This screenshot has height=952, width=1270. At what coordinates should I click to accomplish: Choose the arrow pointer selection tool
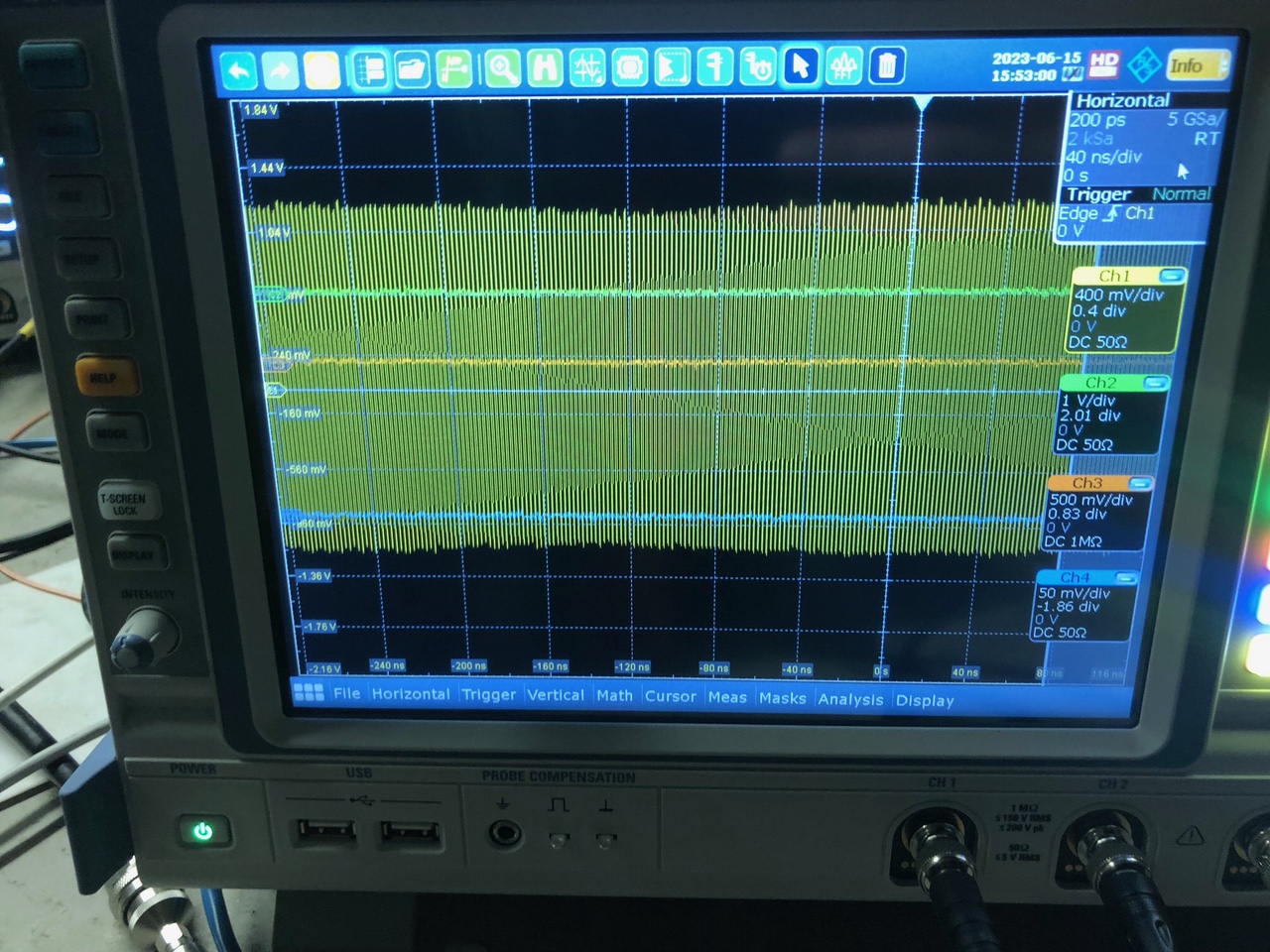801,65
